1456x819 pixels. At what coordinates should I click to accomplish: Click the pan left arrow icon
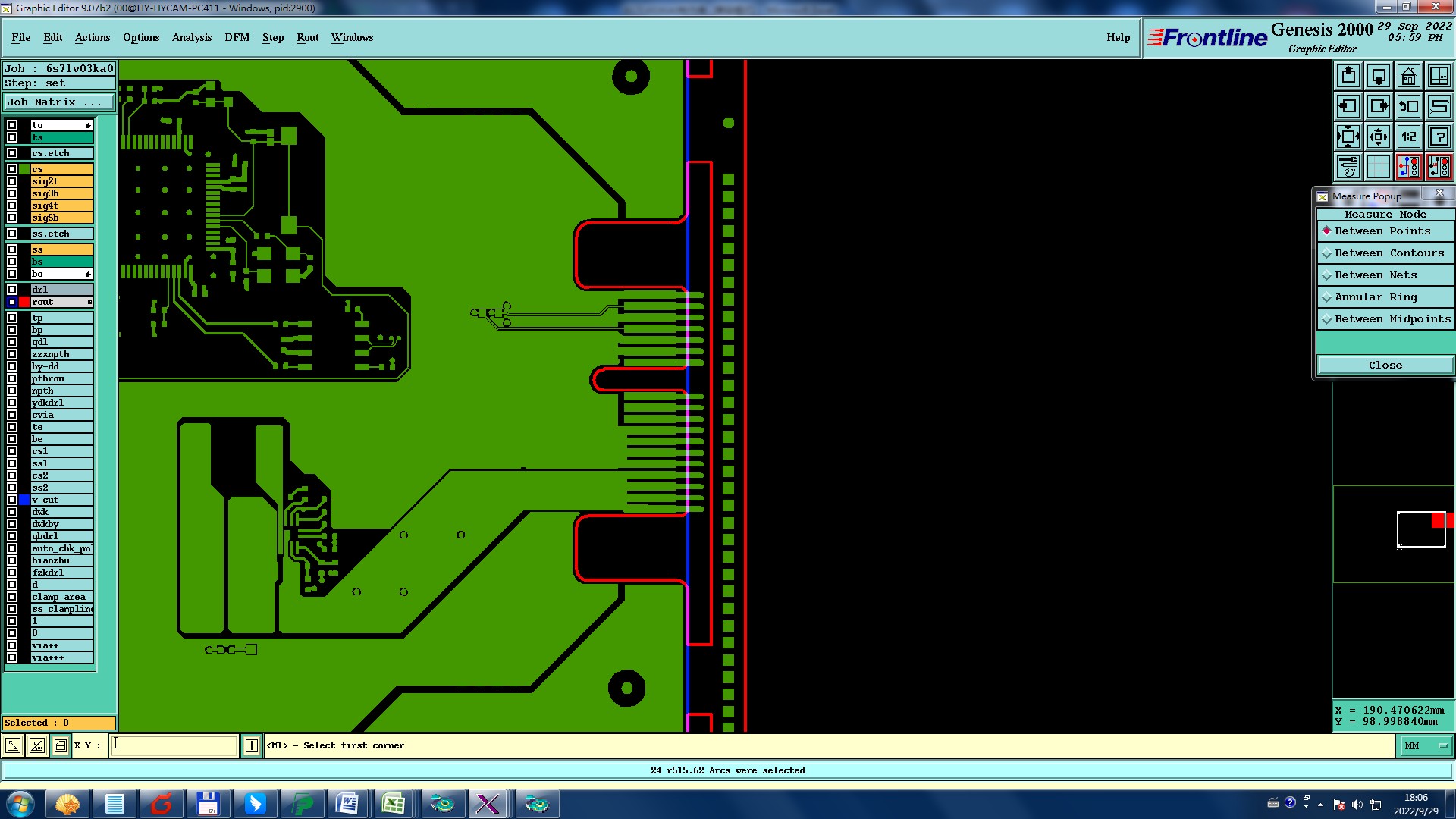tap(1348, 106)
